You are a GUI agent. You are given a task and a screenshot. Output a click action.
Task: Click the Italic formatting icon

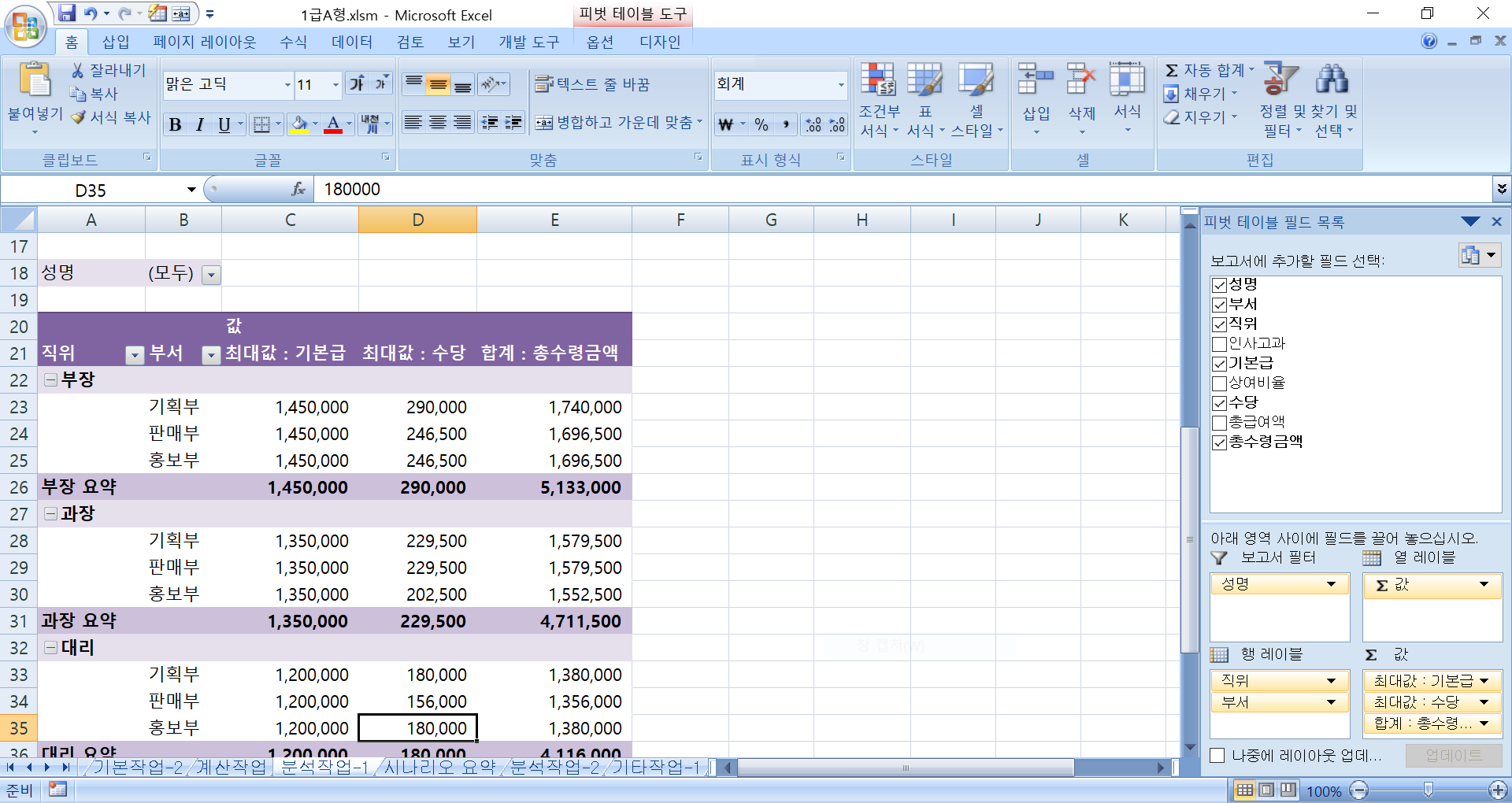(x=199, y=124)
